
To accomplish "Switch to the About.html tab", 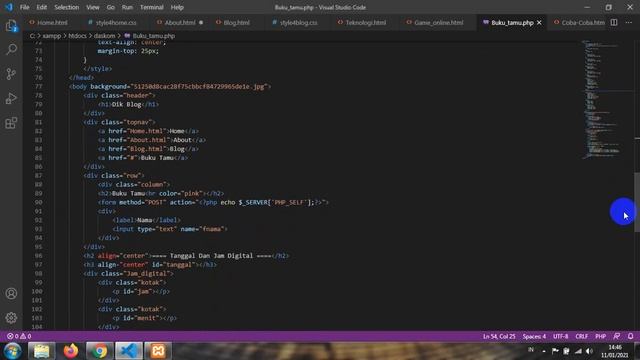I will pyautogui.click(x=180, y=22).
